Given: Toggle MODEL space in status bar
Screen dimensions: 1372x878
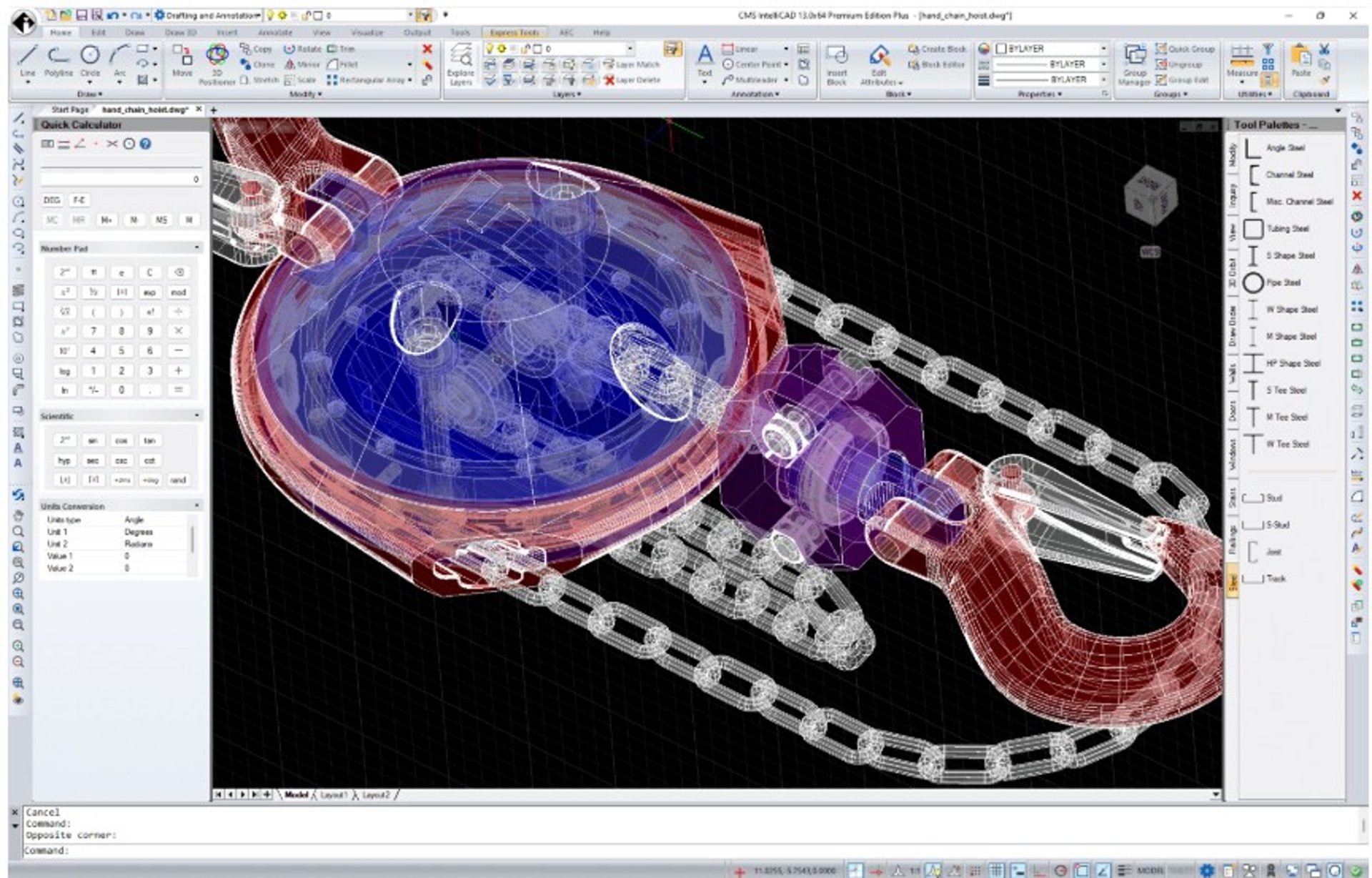Looking at the screenshot, I should (1150, 870).
